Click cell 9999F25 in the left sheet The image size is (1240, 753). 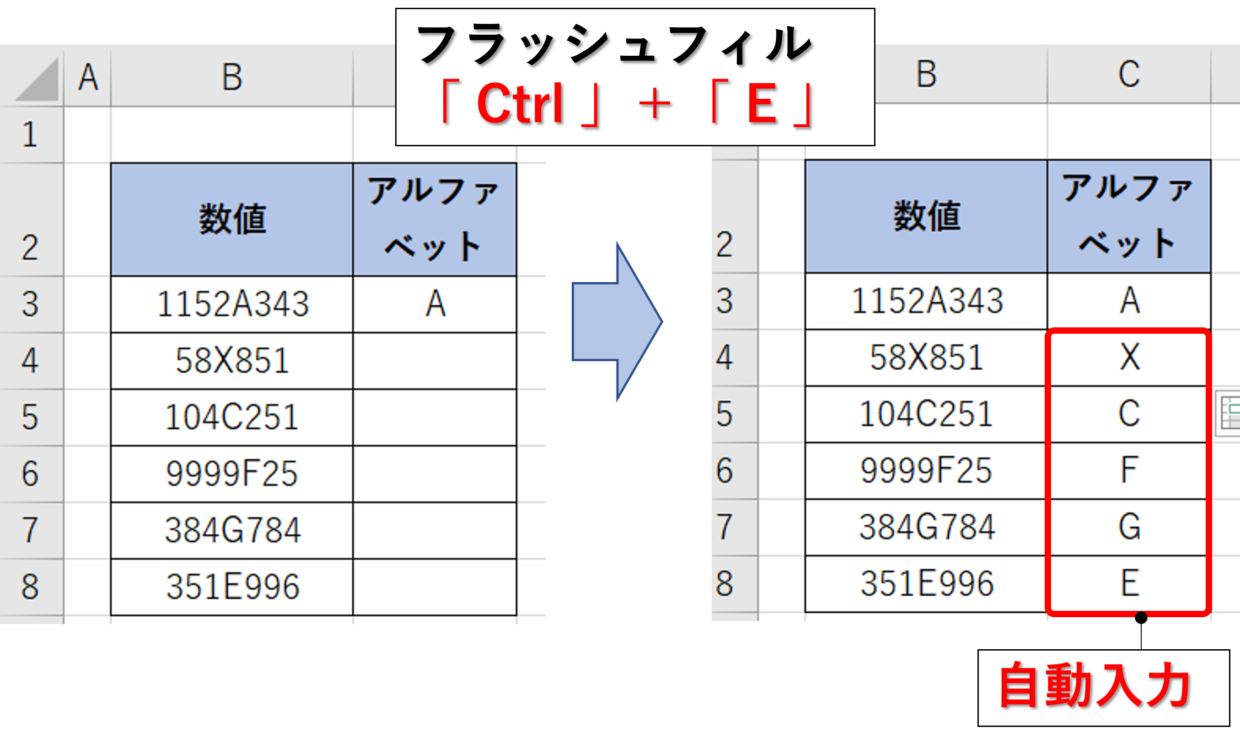point(232,474)
